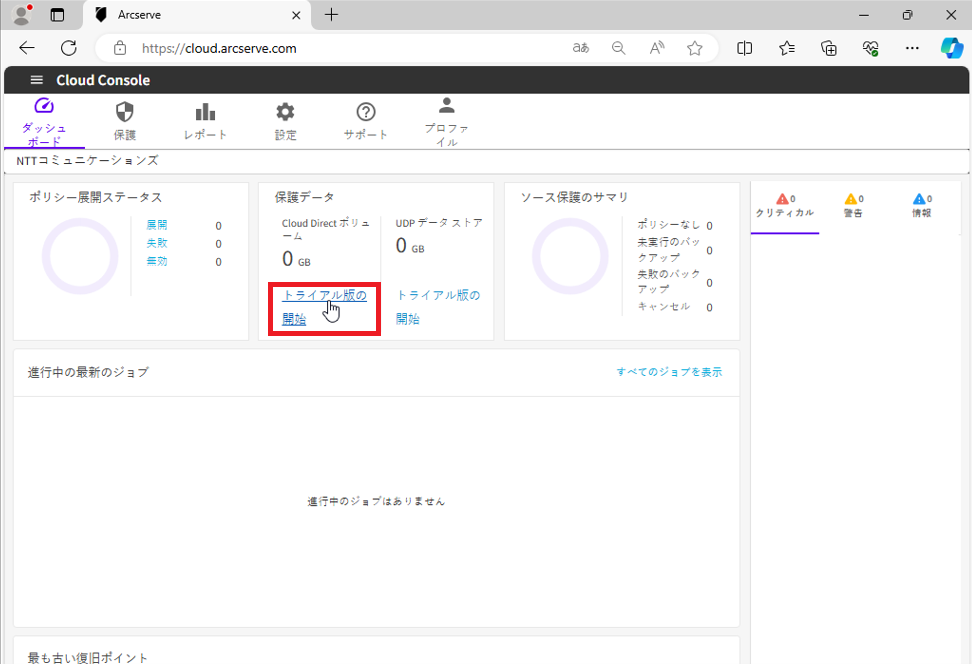Open the Copilot icon in browser toolbar
The width and height of the screenshot is (972, 664).
[x=951, y=48]
